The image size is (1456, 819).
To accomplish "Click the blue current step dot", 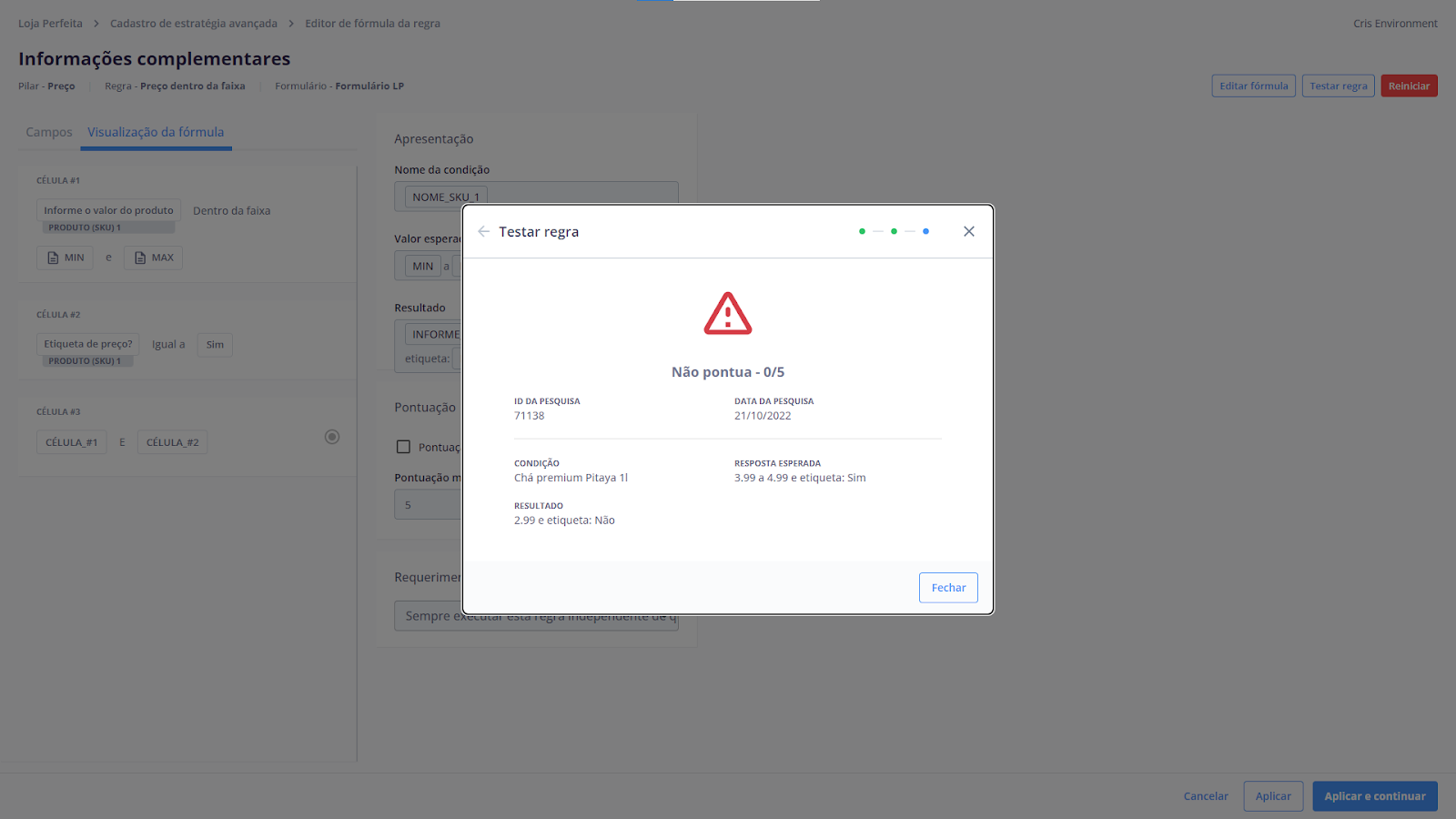I will (x=925, y=231).
